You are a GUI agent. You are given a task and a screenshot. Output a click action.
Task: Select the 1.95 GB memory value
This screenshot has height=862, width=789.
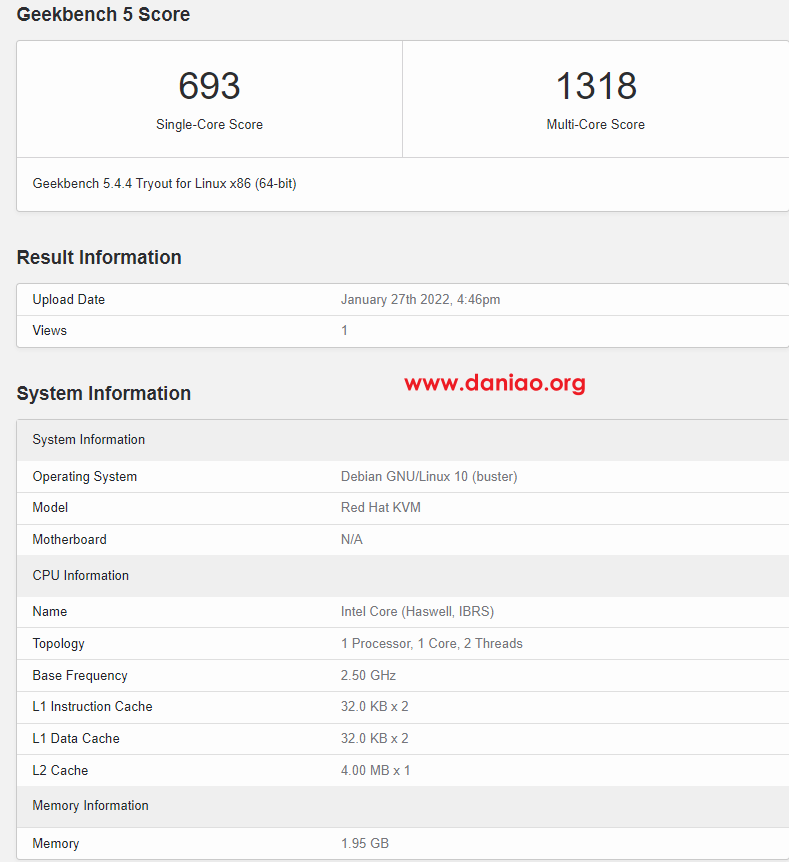(x=365, y=843)
